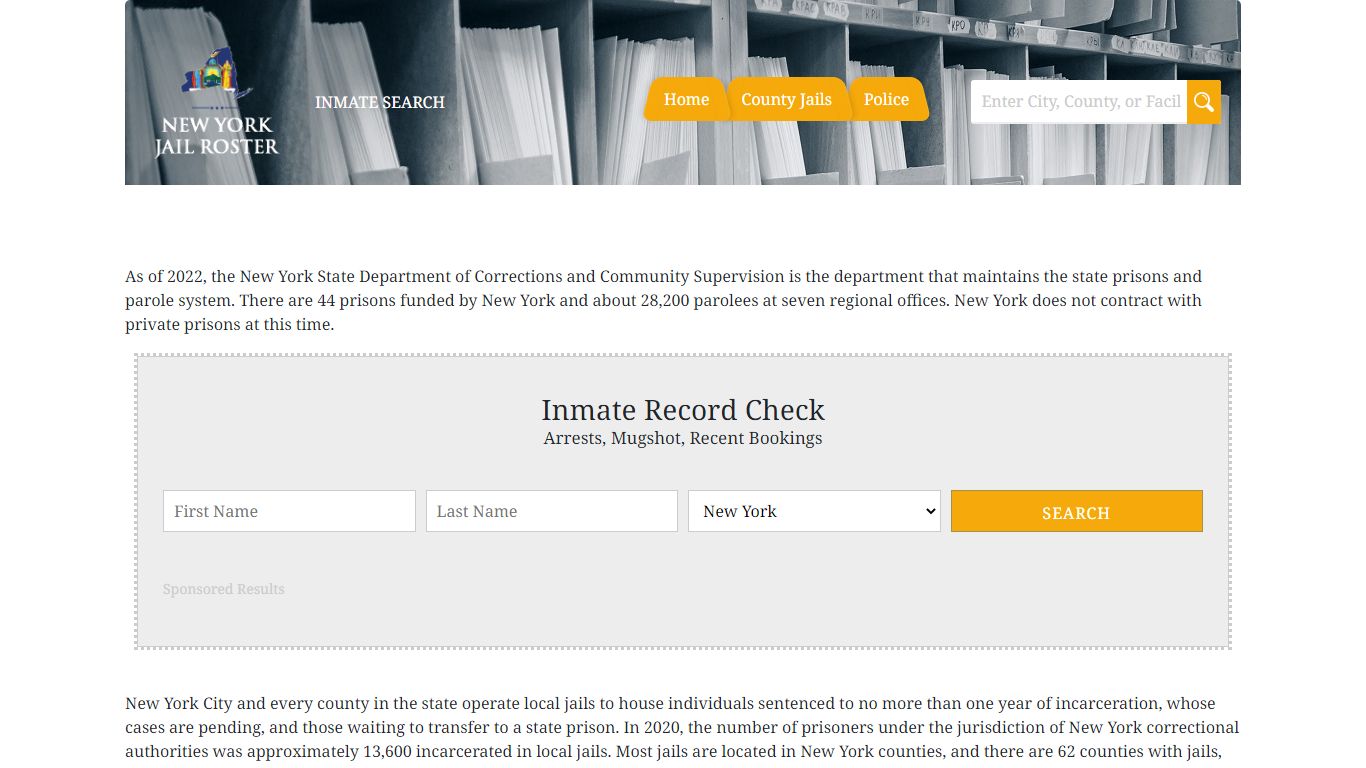Click the Sponsored Results label

click(224, 589)
